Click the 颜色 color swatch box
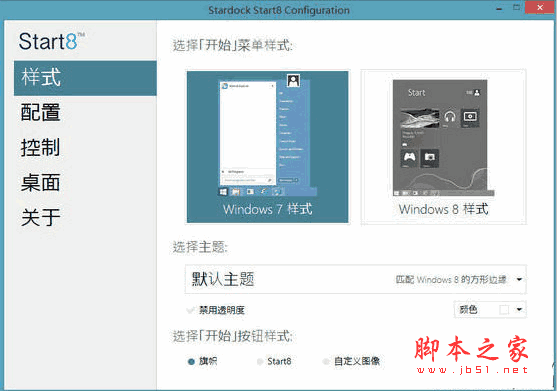Screen dimensions: 557x391 [x=504, y=310]
